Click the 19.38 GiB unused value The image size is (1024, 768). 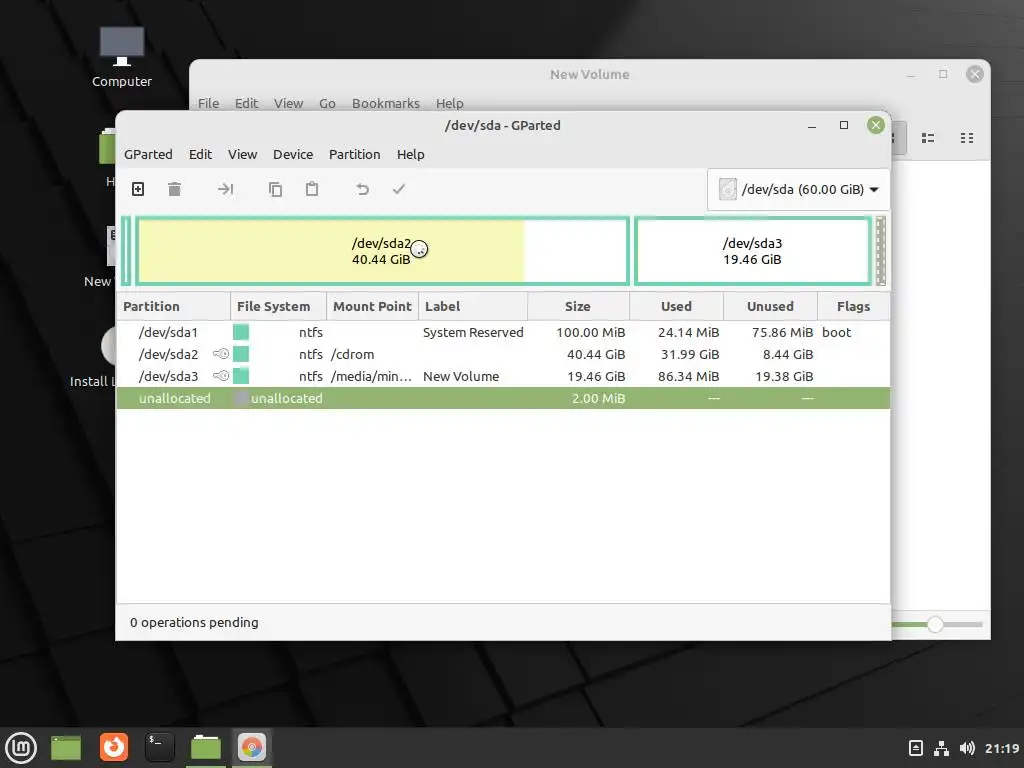point(784,377)
